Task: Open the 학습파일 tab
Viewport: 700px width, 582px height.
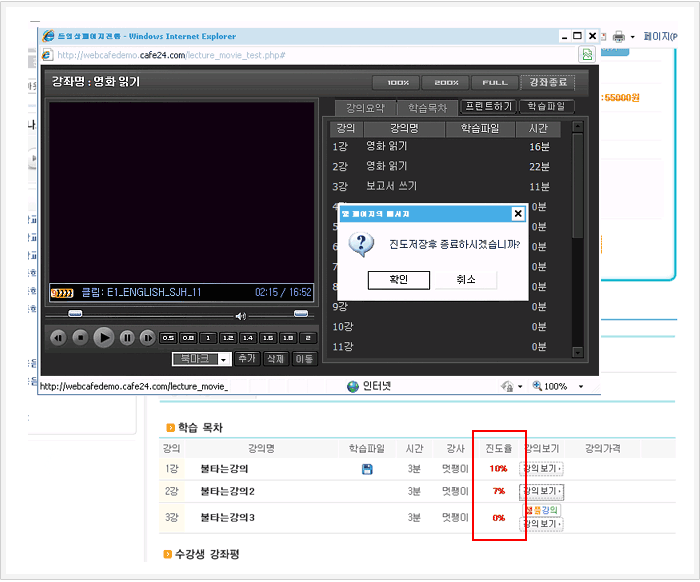Action: click(546, 106)
